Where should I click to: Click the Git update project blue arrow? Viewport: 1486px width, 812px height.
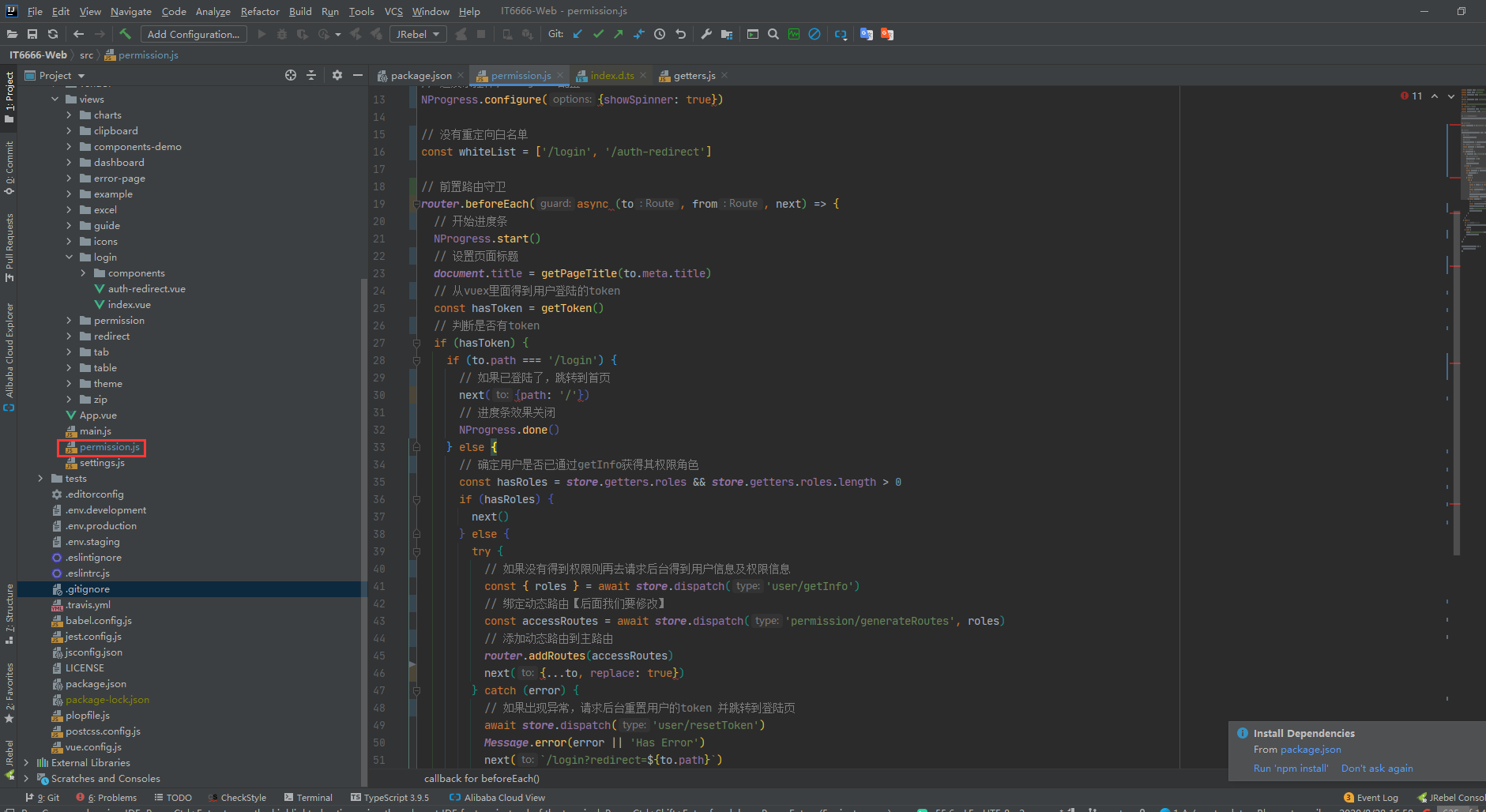click(577, 34)
